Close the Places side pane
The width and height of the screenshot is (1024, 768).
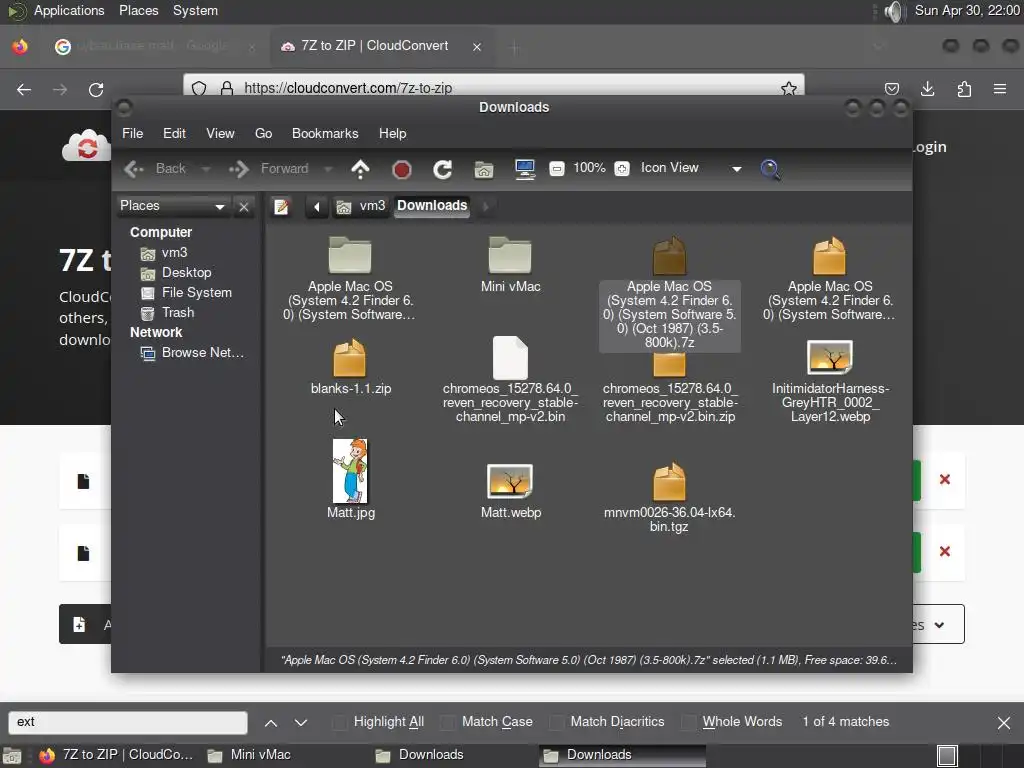click(x=244, y=207)
